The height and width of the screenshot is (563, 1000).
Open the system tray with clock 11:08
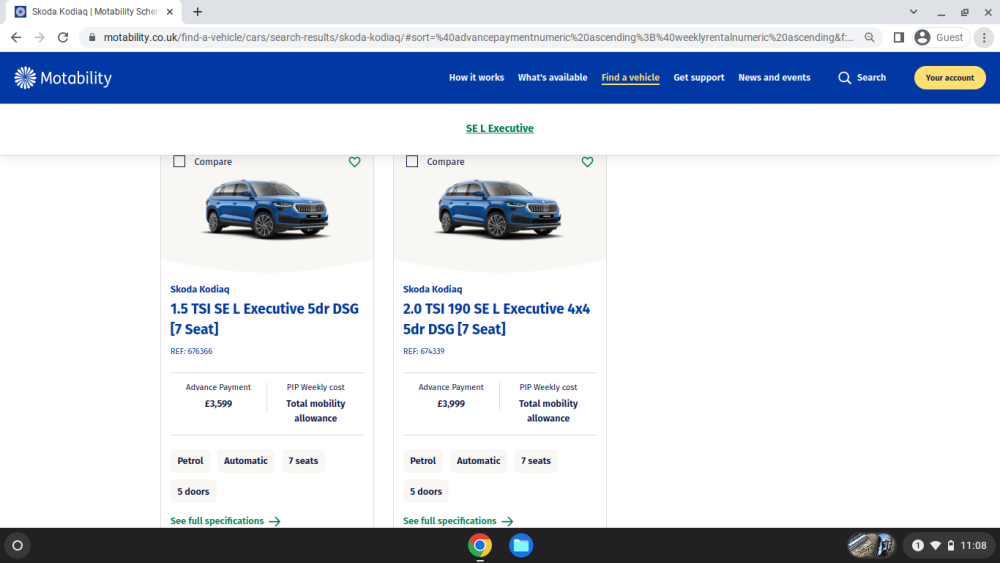(x=949, y=546)
